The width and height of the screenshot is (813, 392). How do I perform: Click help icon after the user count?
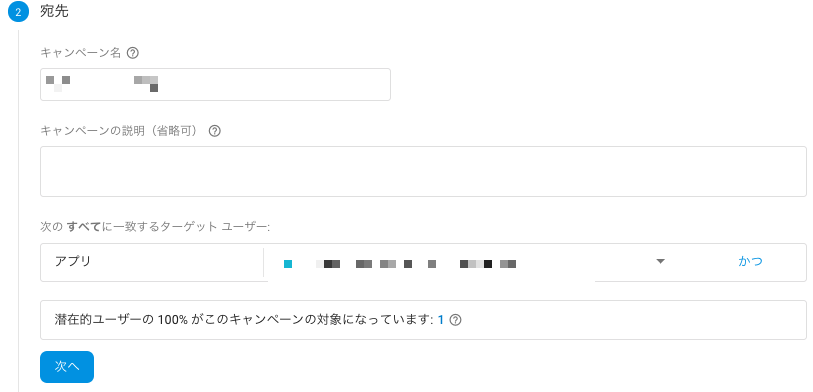(x=455, y=320)
